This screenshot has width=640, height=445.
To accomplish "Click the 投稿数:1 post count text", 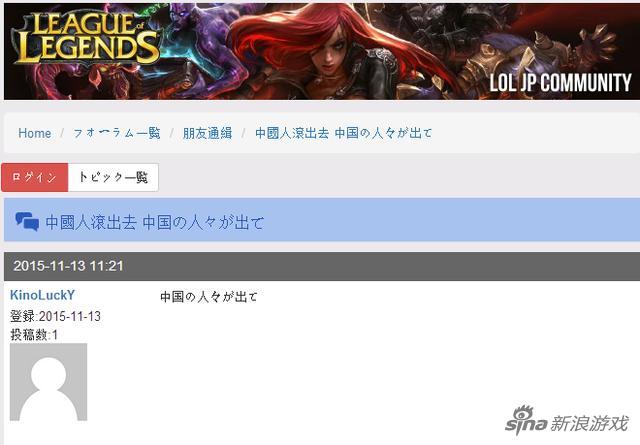I will 34,335.
